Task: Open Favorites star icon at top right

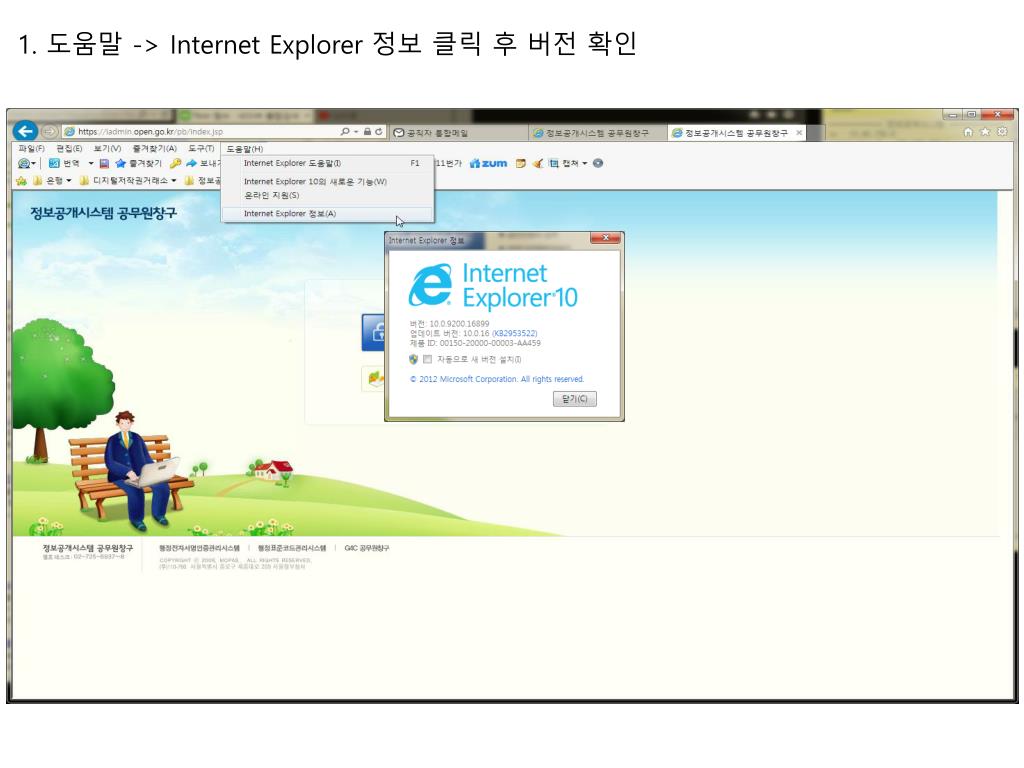Action: pyautogui.click(x=985, y=132)
